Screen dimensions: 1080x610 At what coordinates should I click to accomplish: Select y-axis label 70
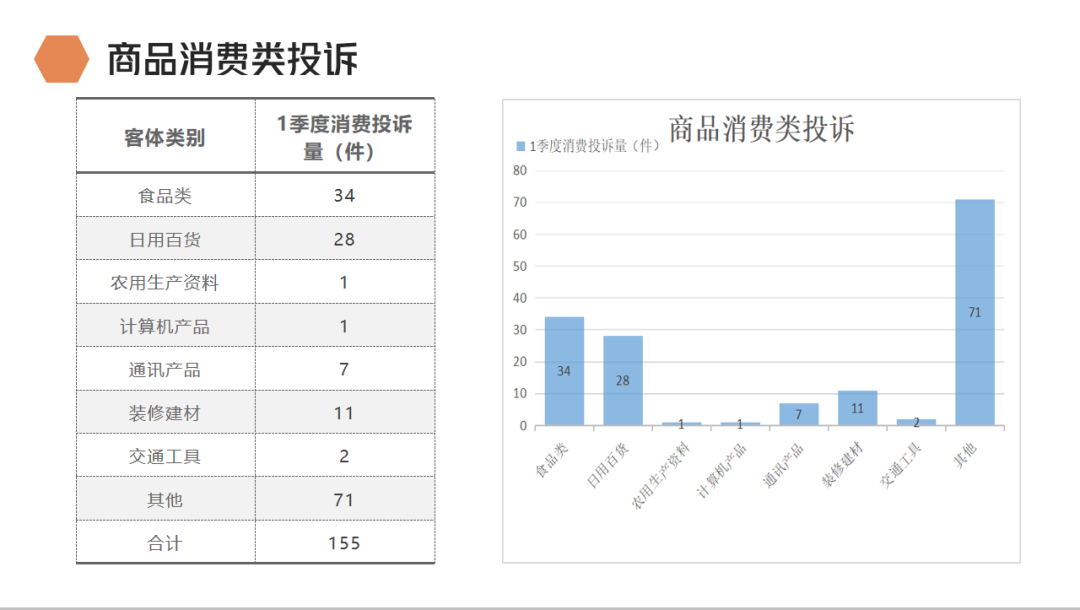click(x=520, y=202)
